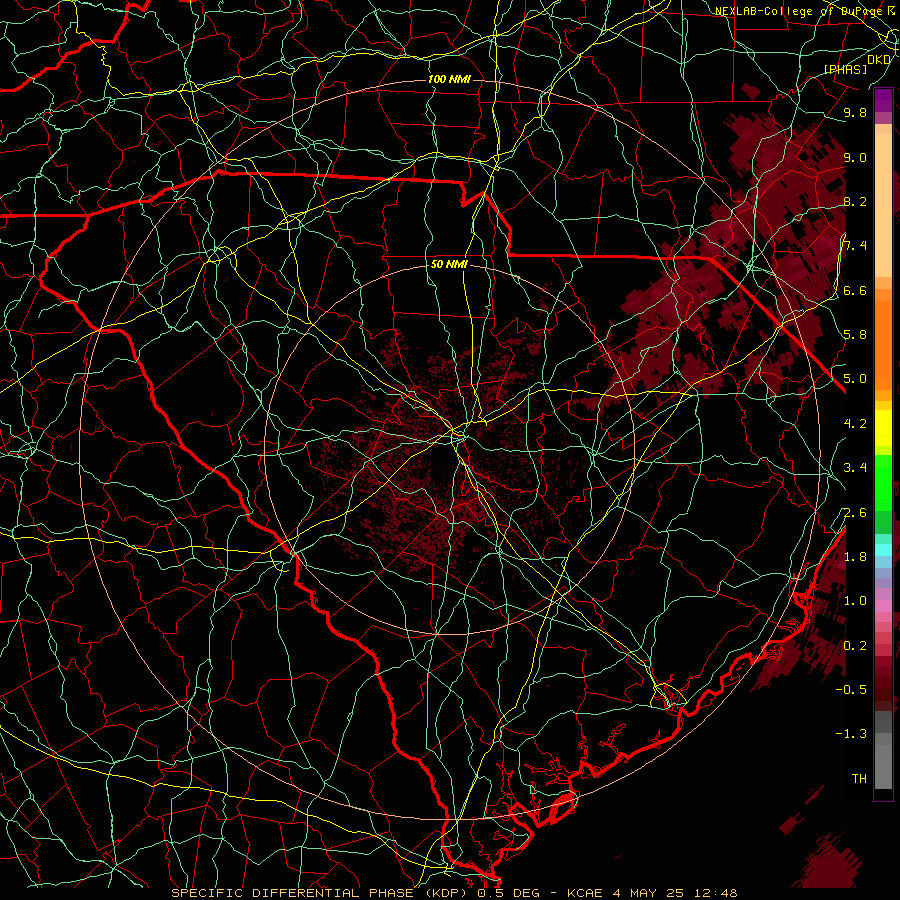Click the 50 NMI range ring label
The height and width of the screenshot is (900, 900).
449,265
